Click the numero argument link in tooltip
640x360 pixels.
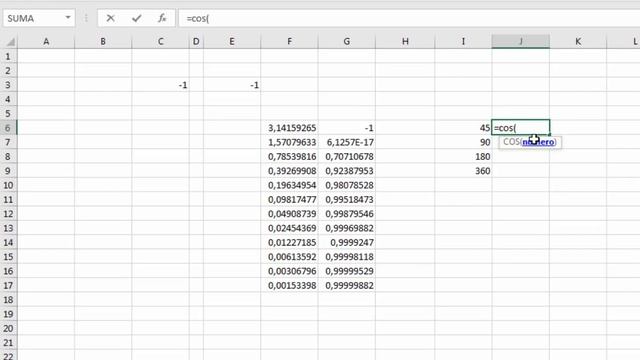point(538,142)
